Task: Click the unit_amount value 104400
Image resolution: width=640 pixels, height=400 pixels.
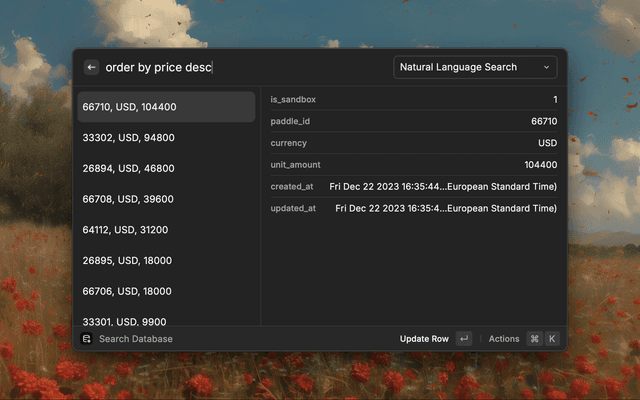Action: 540,165
